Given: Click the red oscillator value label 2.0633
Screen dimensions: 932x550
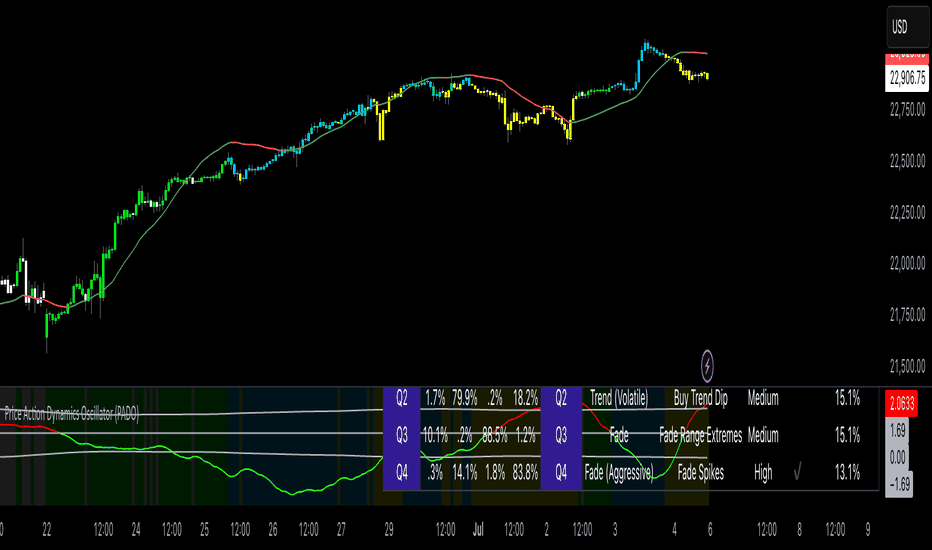Looking at the screenshot, I should [x=901, y=404].
